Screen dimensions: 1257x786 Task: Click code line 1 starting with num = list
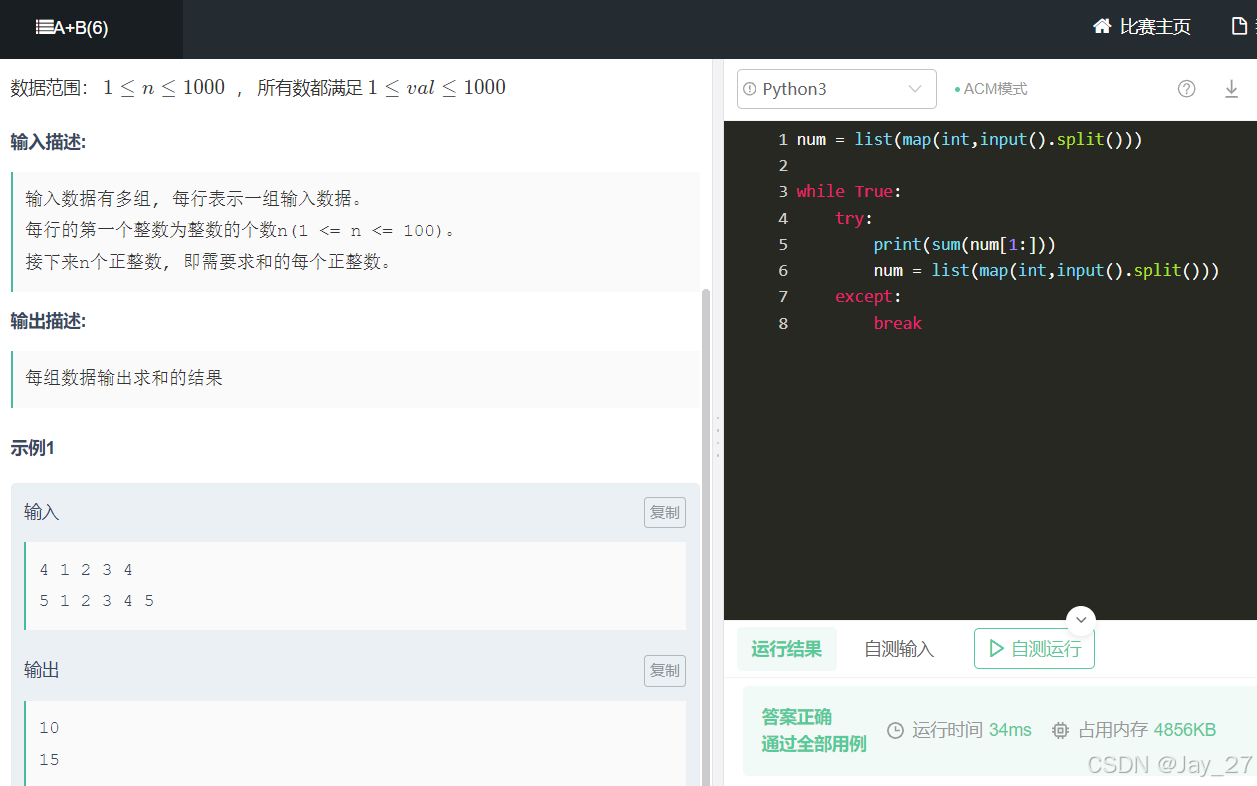click(969, 140)
